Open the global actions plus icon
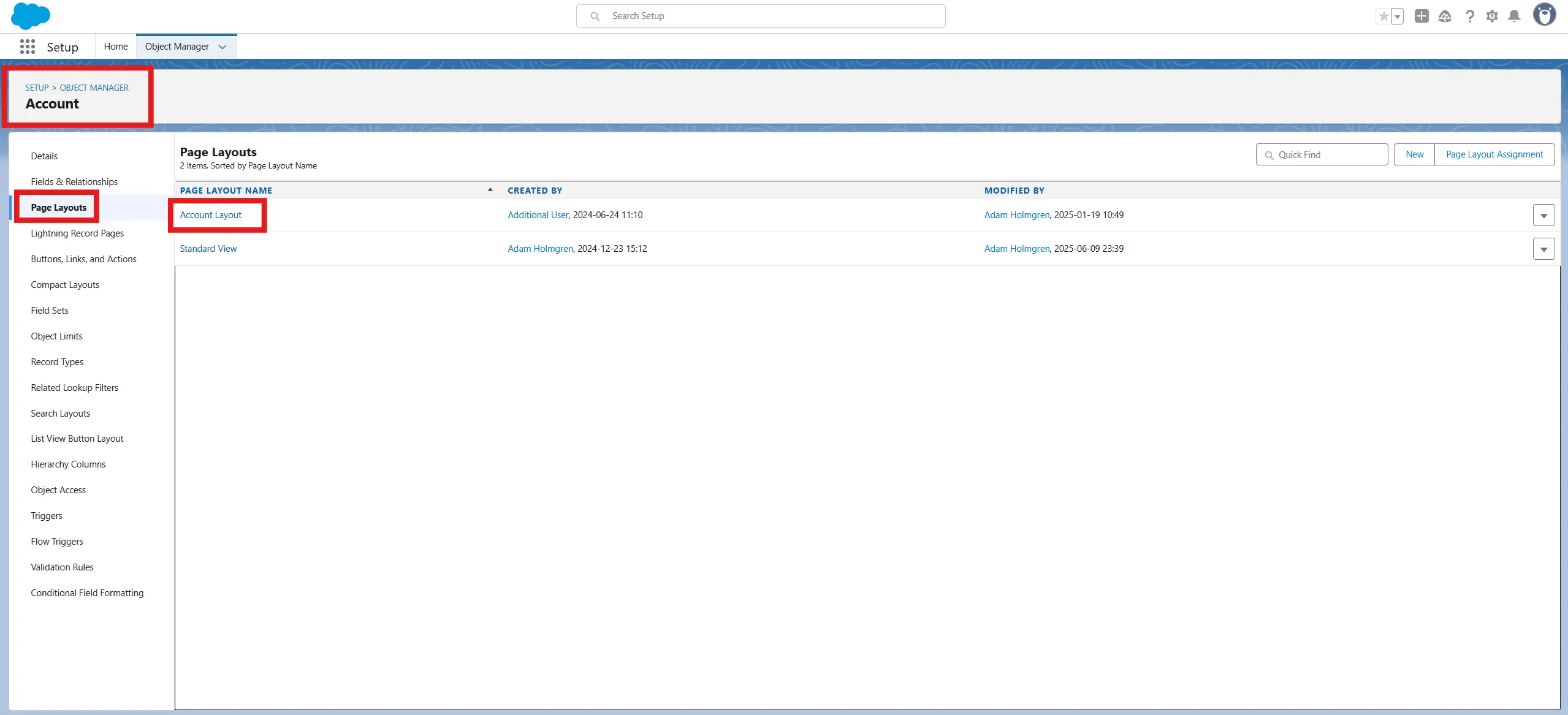 pyautogui.click(x=1421, y=17)
